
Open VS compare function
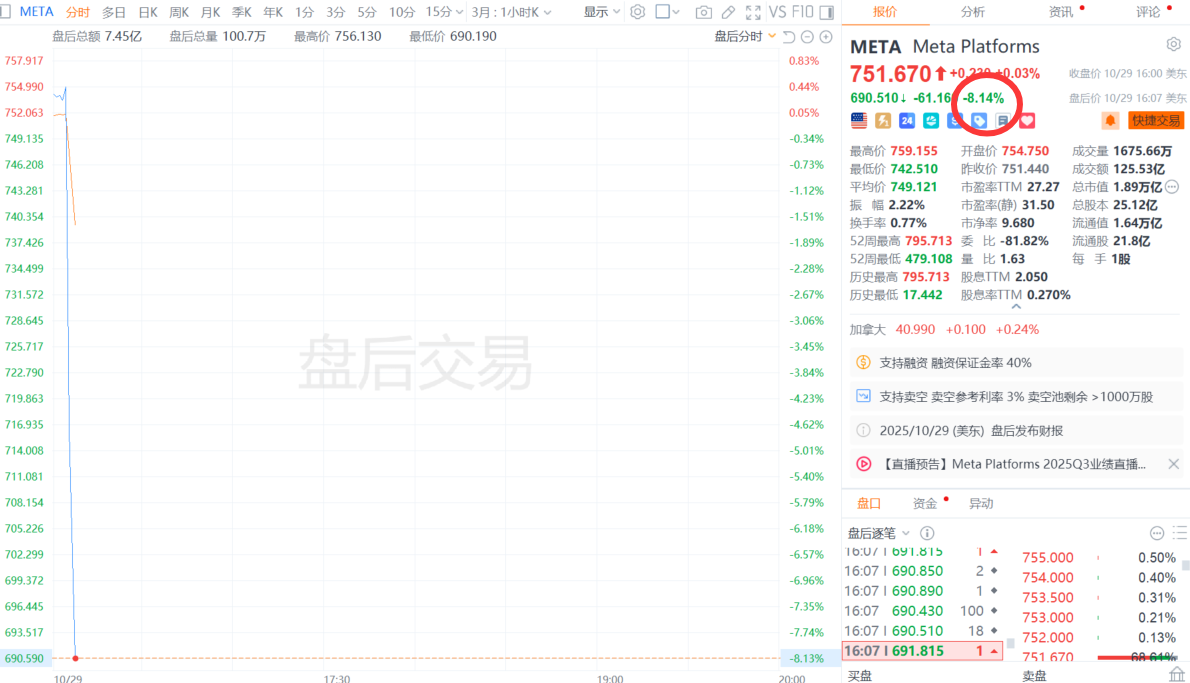(777, 12)
